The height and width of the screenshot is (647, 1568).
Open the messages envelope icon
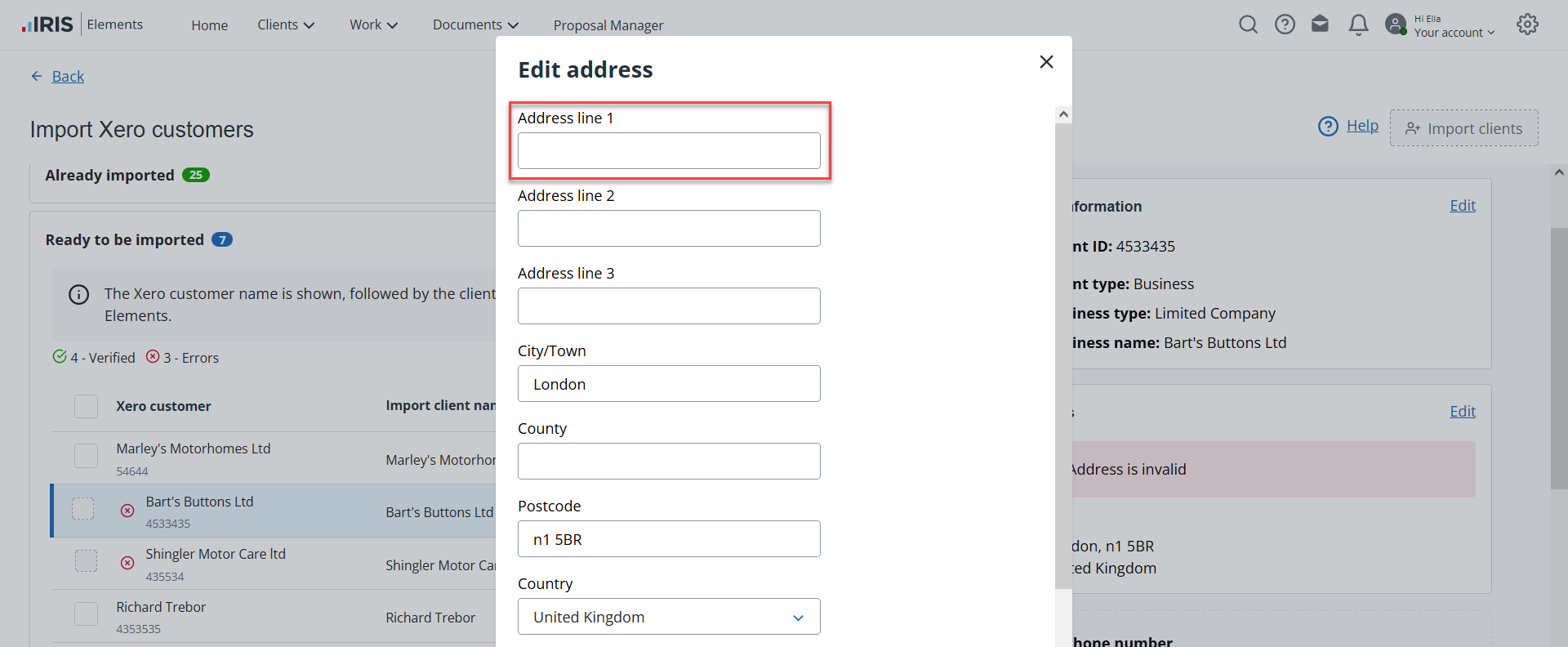tap(1320, 25)
